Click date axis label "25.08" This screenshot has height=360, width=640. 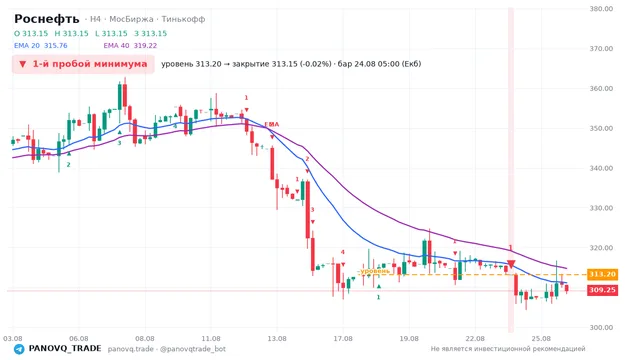pos(541,339)
